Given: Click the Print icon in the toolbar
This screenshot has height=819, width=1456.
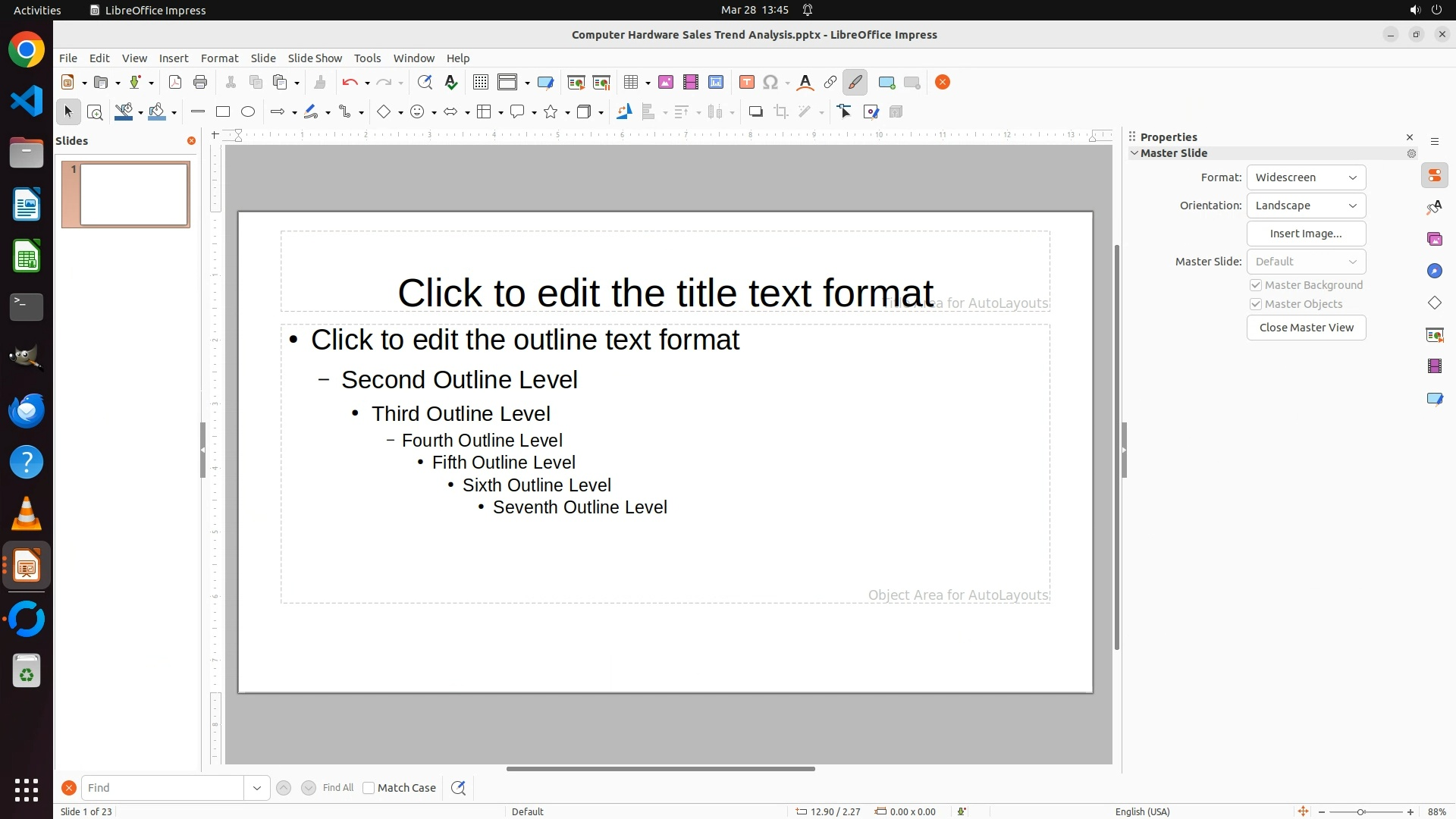Looking at the screenshot, I should pyautogui.click(x=200, y=83).
